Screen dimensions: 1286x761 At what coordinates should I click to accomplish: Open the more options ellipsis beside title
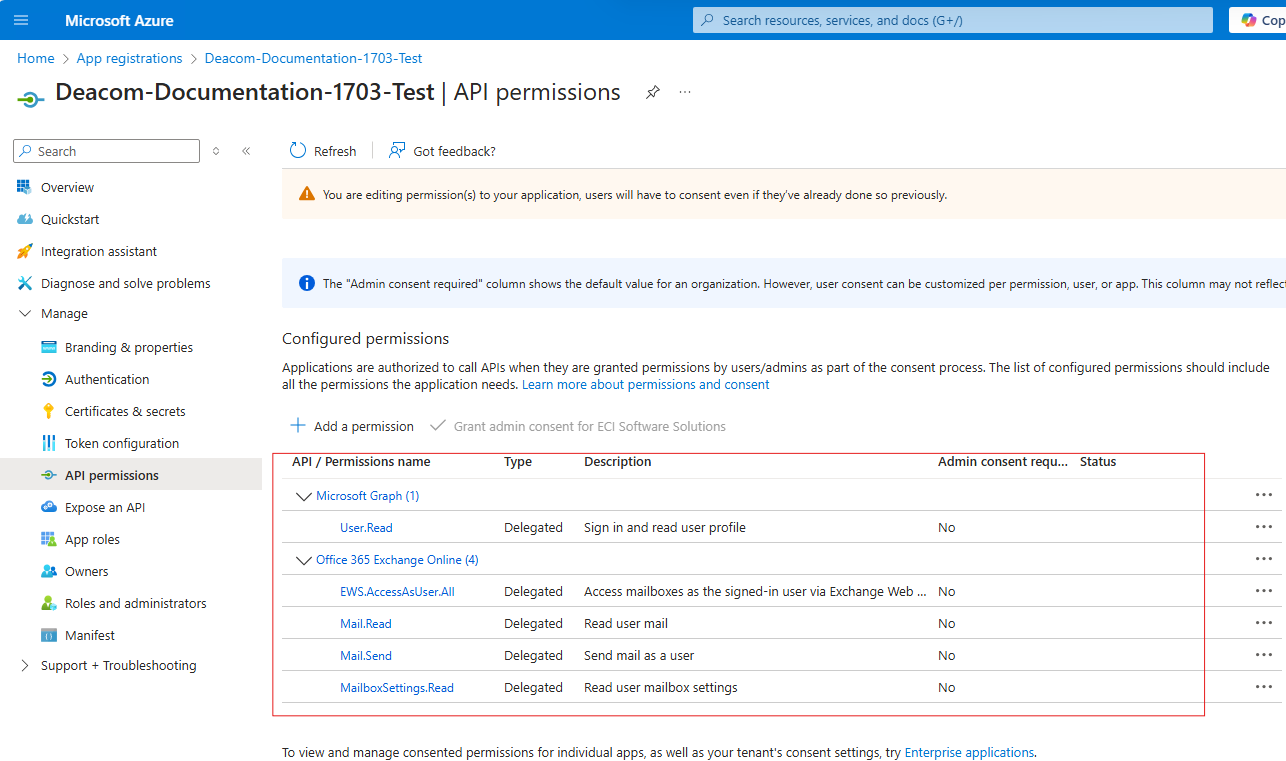pyautogui.click(x=685, y=92)
